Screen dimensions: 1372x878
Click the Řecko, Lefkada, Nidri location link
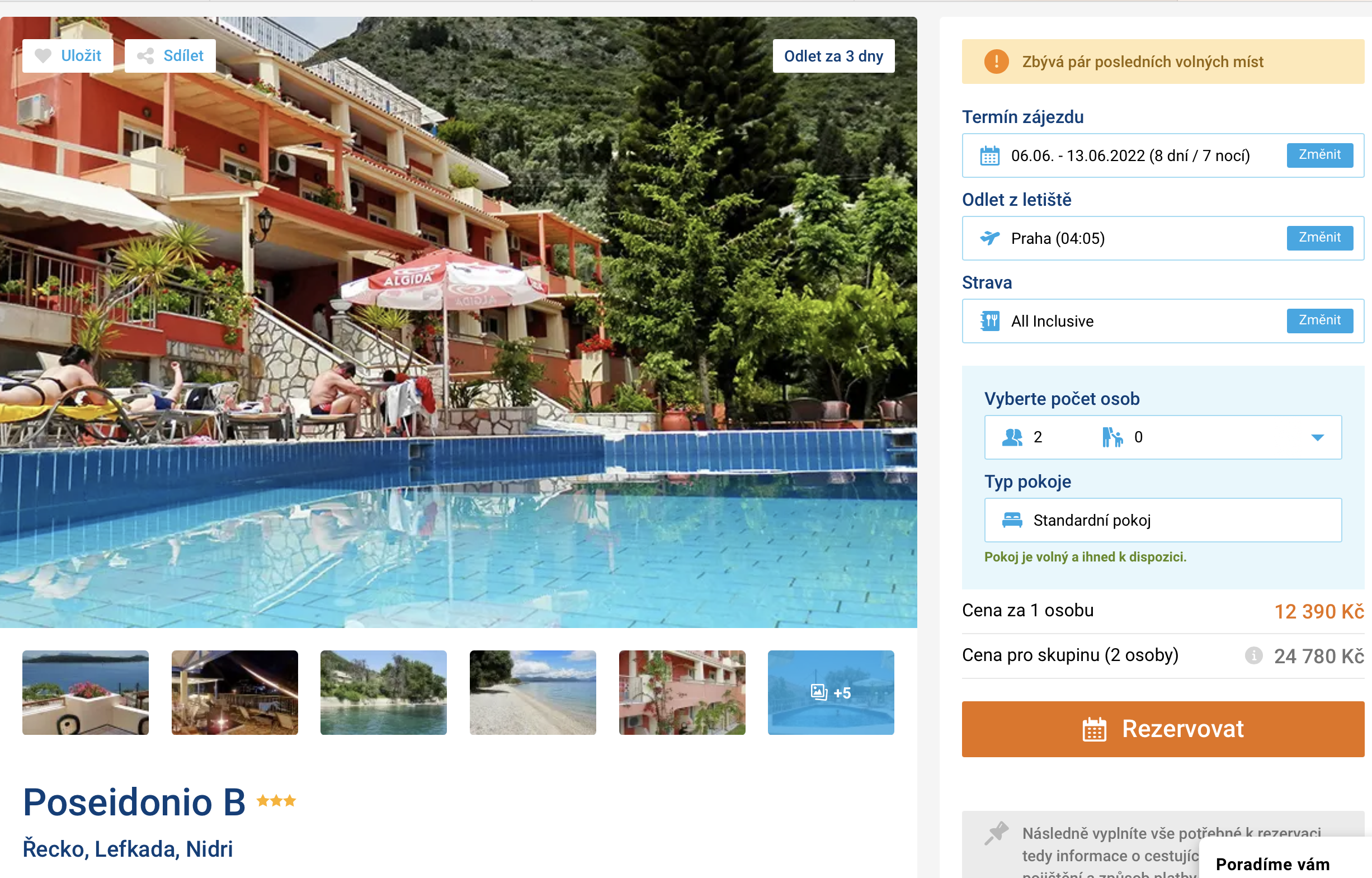click(128, 849)
